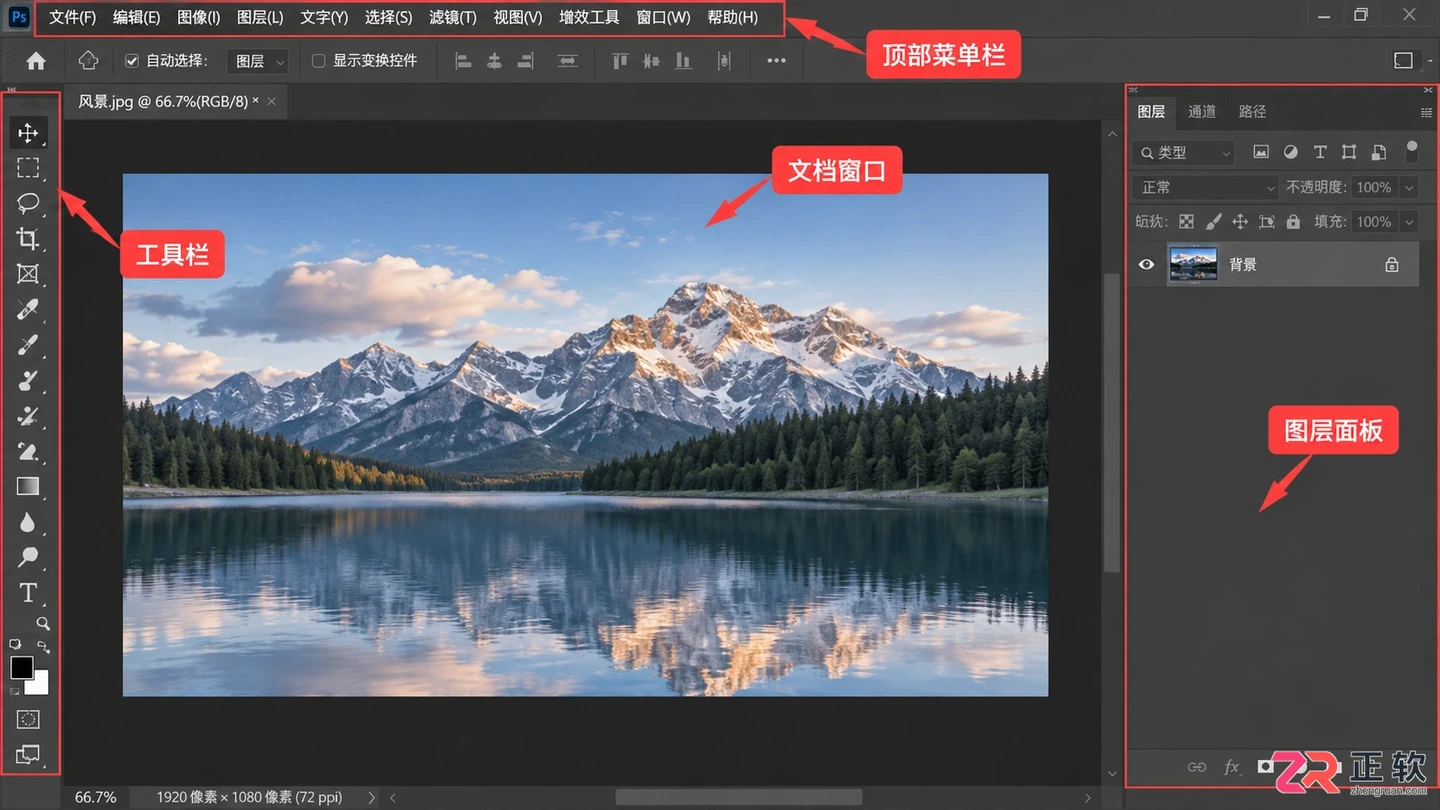Image resolution: width=1440 pixels, height=810 pixels.
Task: Click align left edges icon
Action: click(x=463, y=61)
